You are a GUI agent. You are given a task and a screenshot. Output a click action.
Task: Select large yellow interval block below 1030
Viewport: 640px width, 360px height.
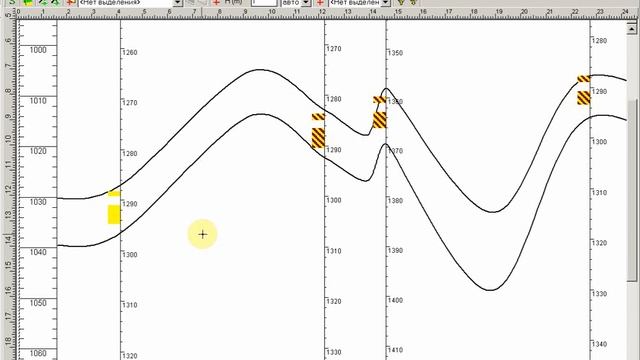point(114,215)
